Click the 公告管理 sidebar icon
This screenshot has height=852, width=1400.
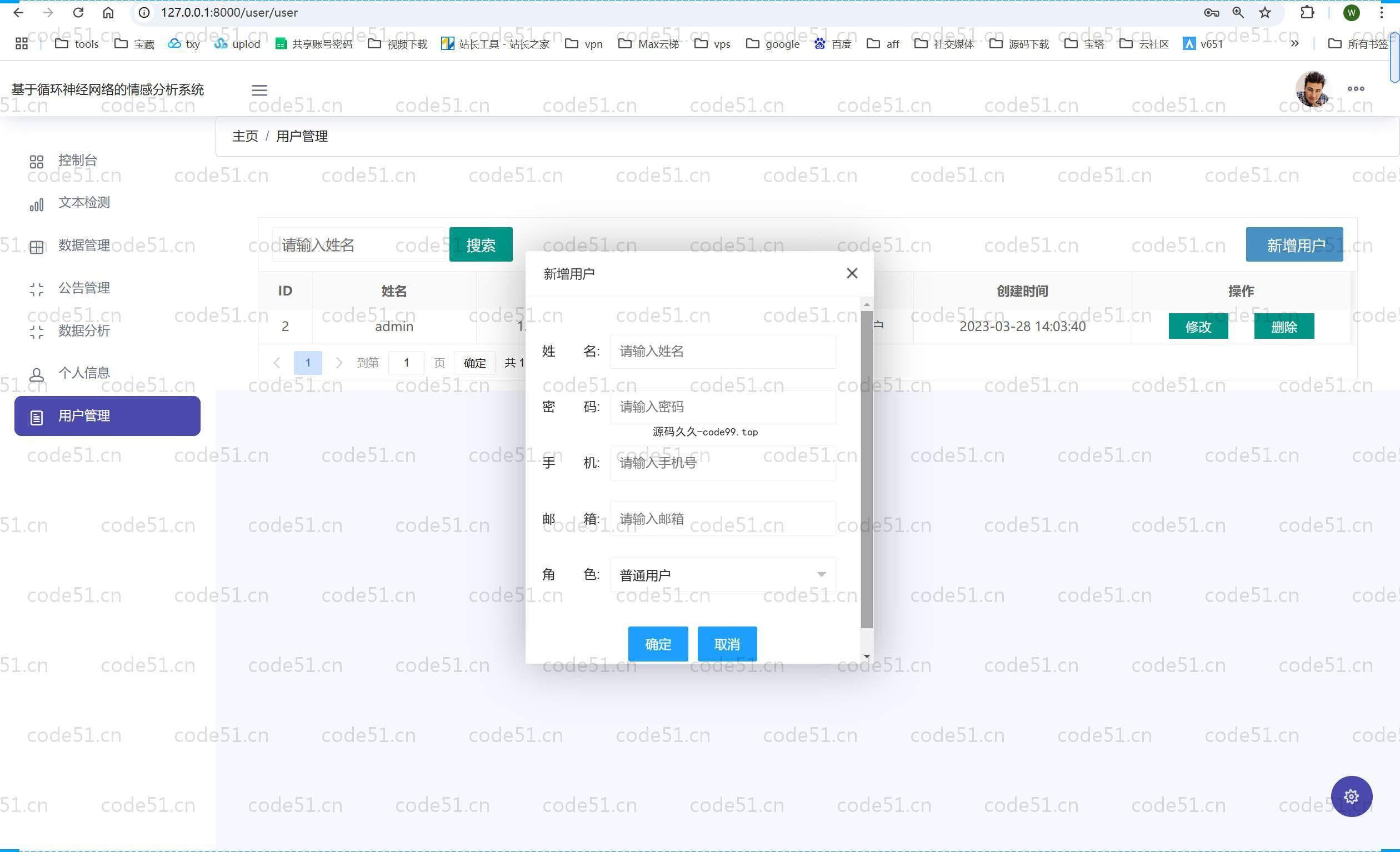36,290
